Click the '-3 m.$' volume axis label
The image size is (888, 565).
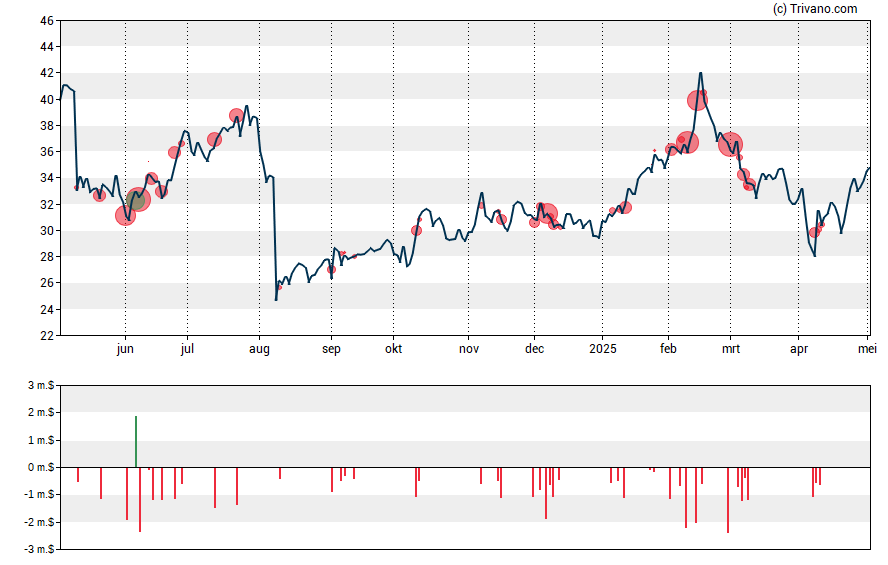pos(40,549)
